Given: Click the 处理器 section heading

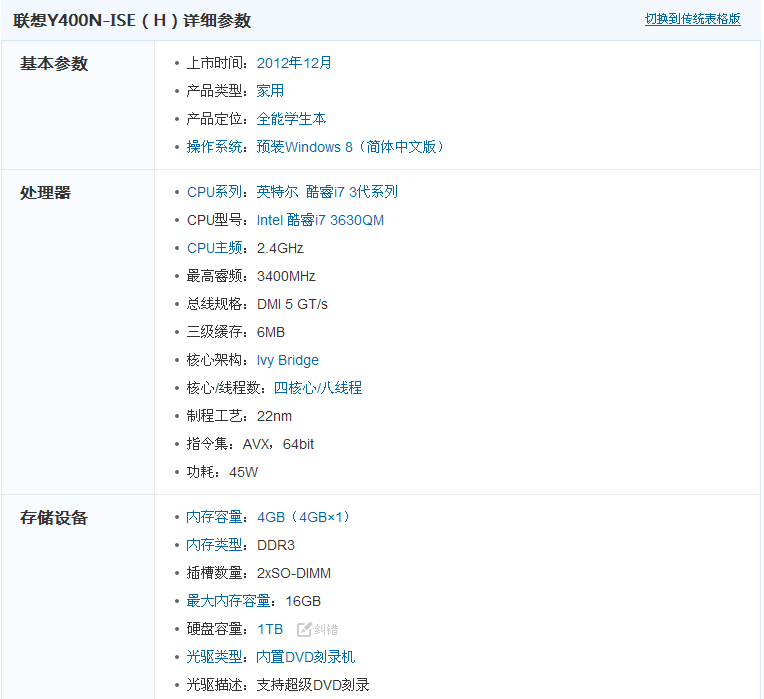Looking at the screenshot, I should coord(45,193).
